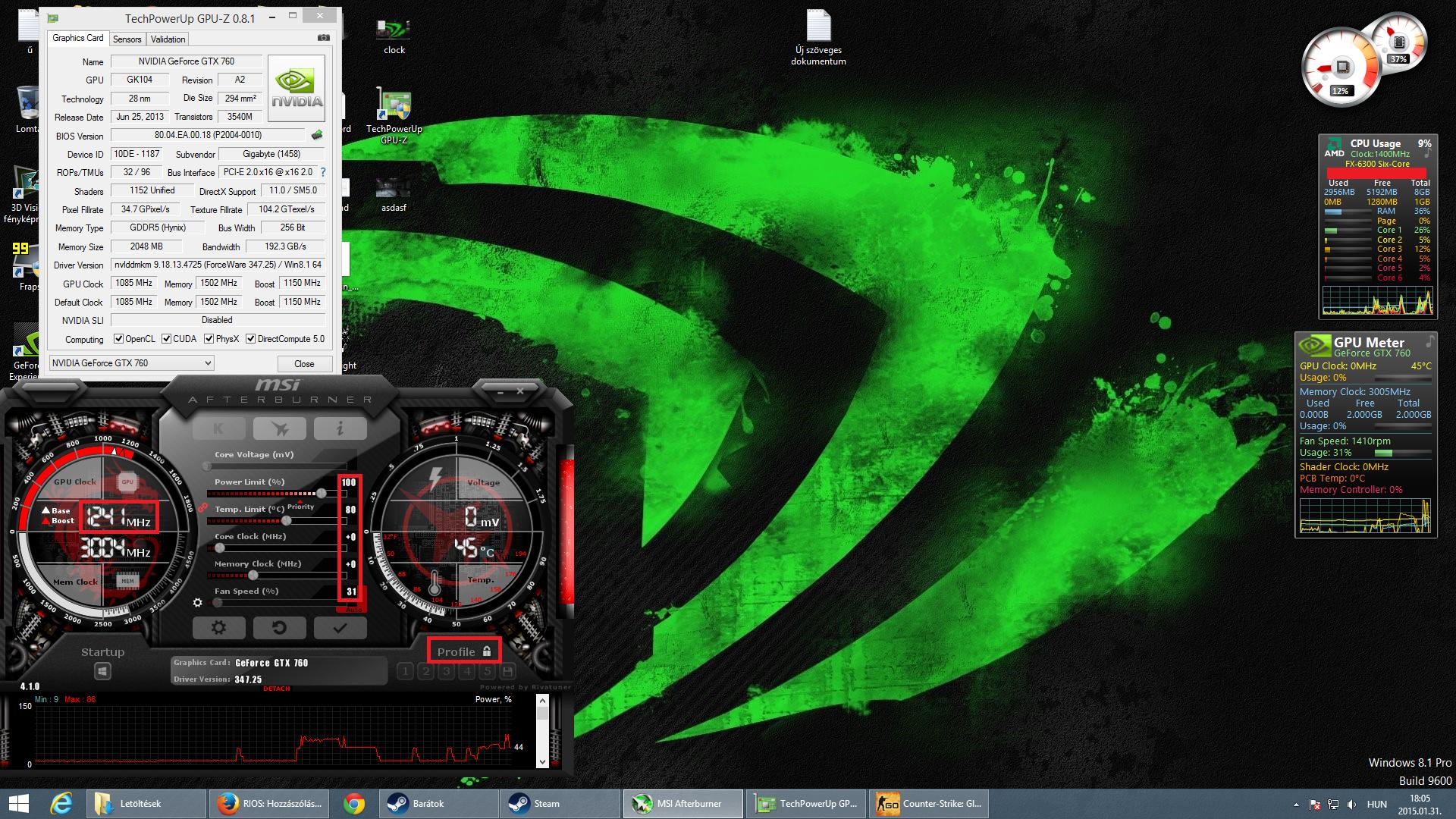The height and width of the screenshot is (819, 1456).
Task: Launch Kombustor with the airplane icon button
Action: [x=279, y=428]
